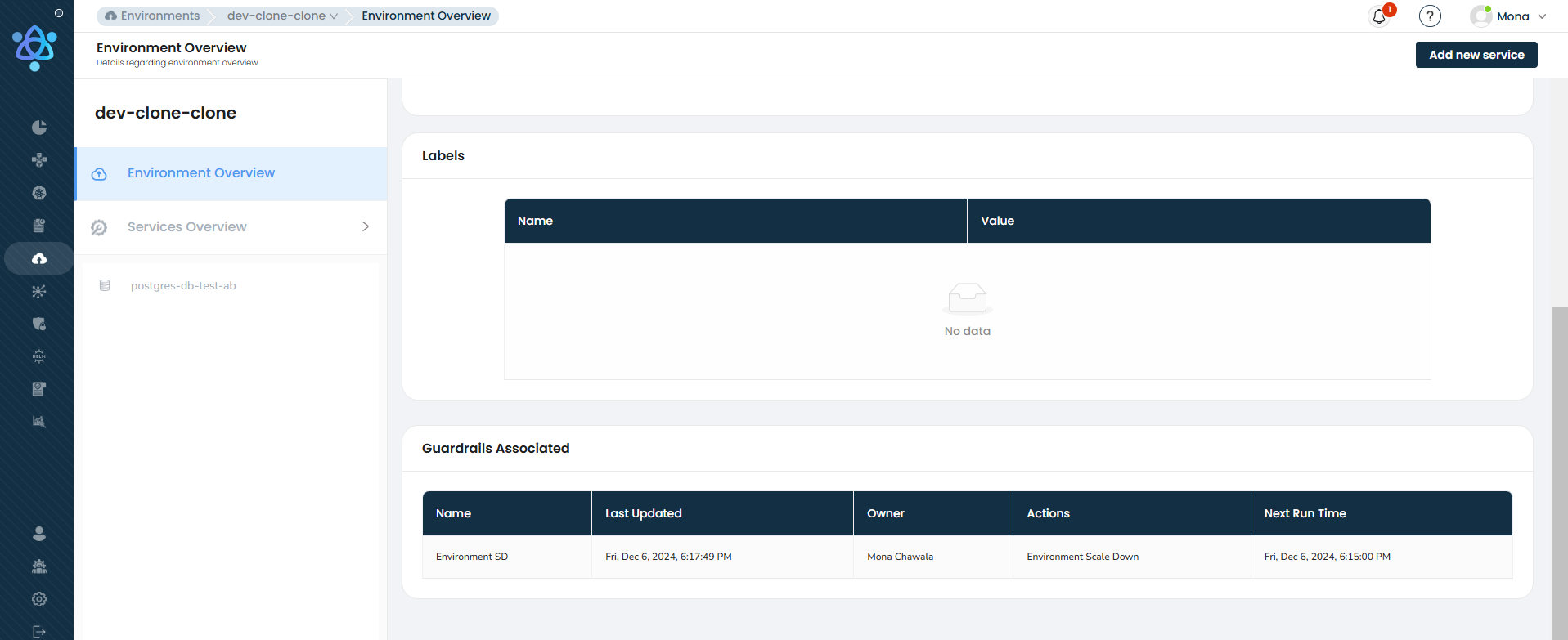Click the Fri, Dec 6, 2024, 6:15:00 PM cell
Image resolution: width=1568 pixels, height=640 pixels.
1382,557
